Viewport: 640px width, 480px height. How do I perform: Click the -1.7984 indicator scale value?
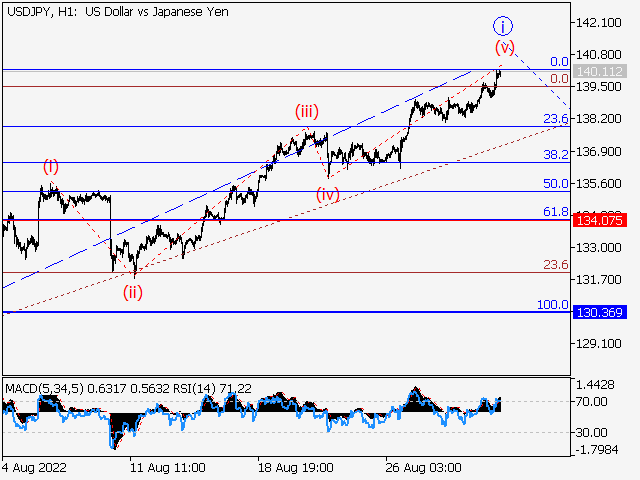(597, 450)
